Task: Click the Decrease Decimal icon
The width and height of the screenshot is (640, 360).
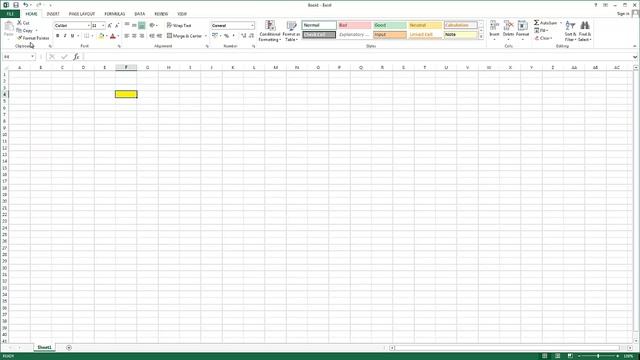Action: pos(251,36)
